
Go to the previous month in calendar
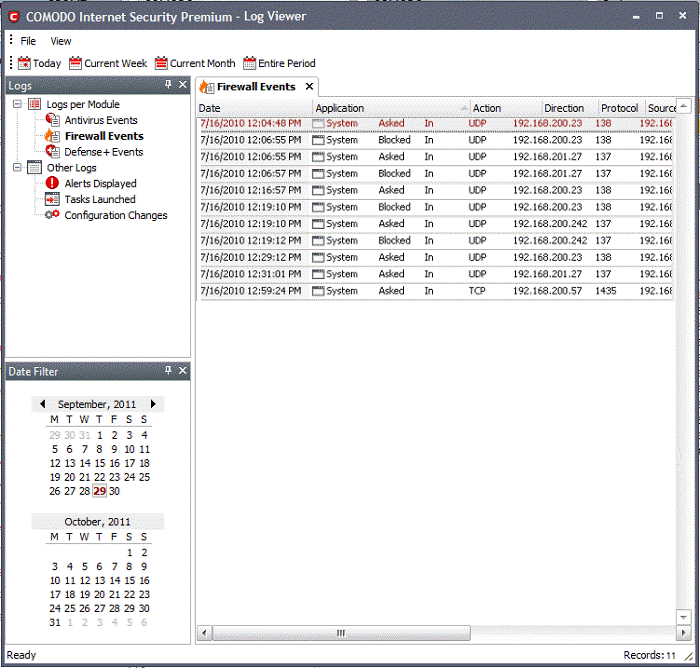(43, 404)
